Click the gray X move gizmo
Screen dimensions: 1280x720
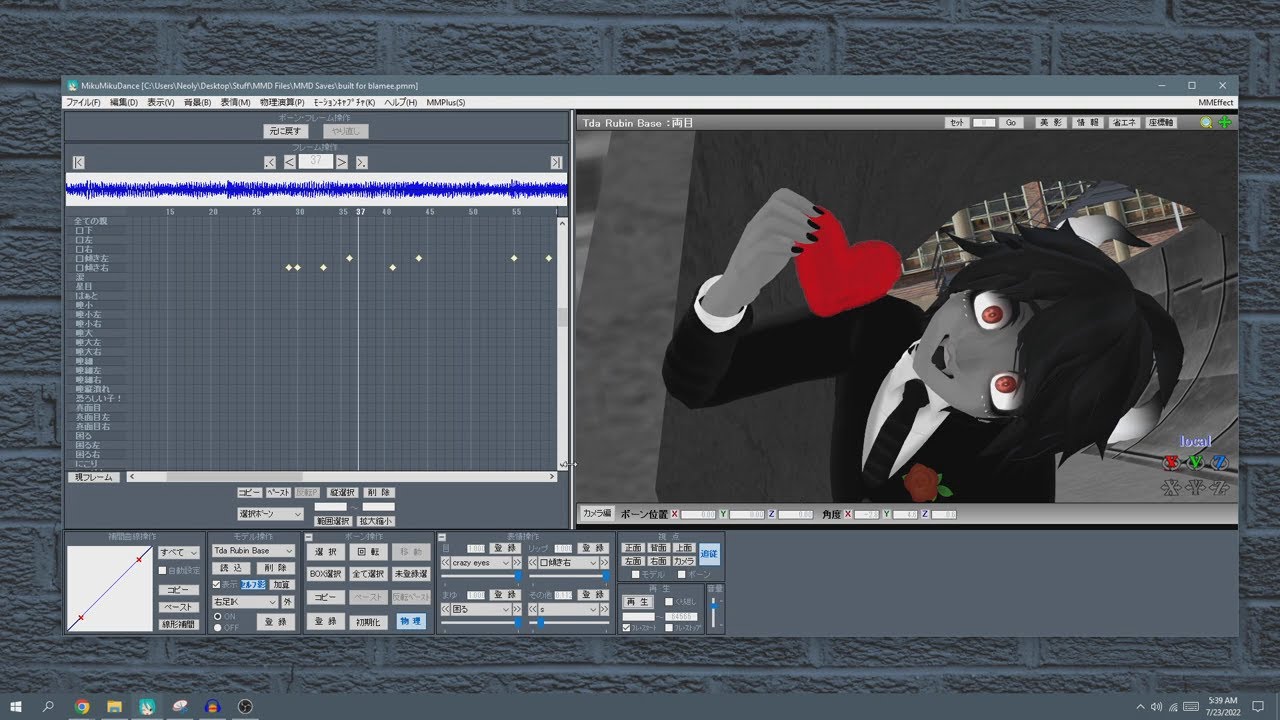click(1171, 487)
